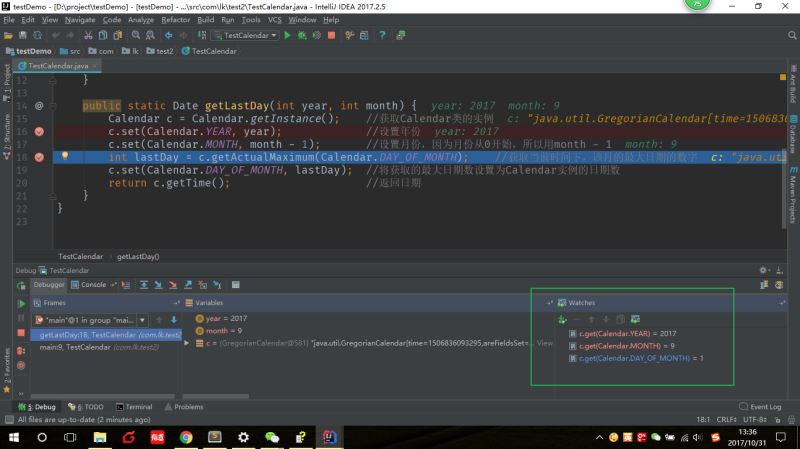Click the Step Over debugger icon
800x449 pixels.
point(145,285)
